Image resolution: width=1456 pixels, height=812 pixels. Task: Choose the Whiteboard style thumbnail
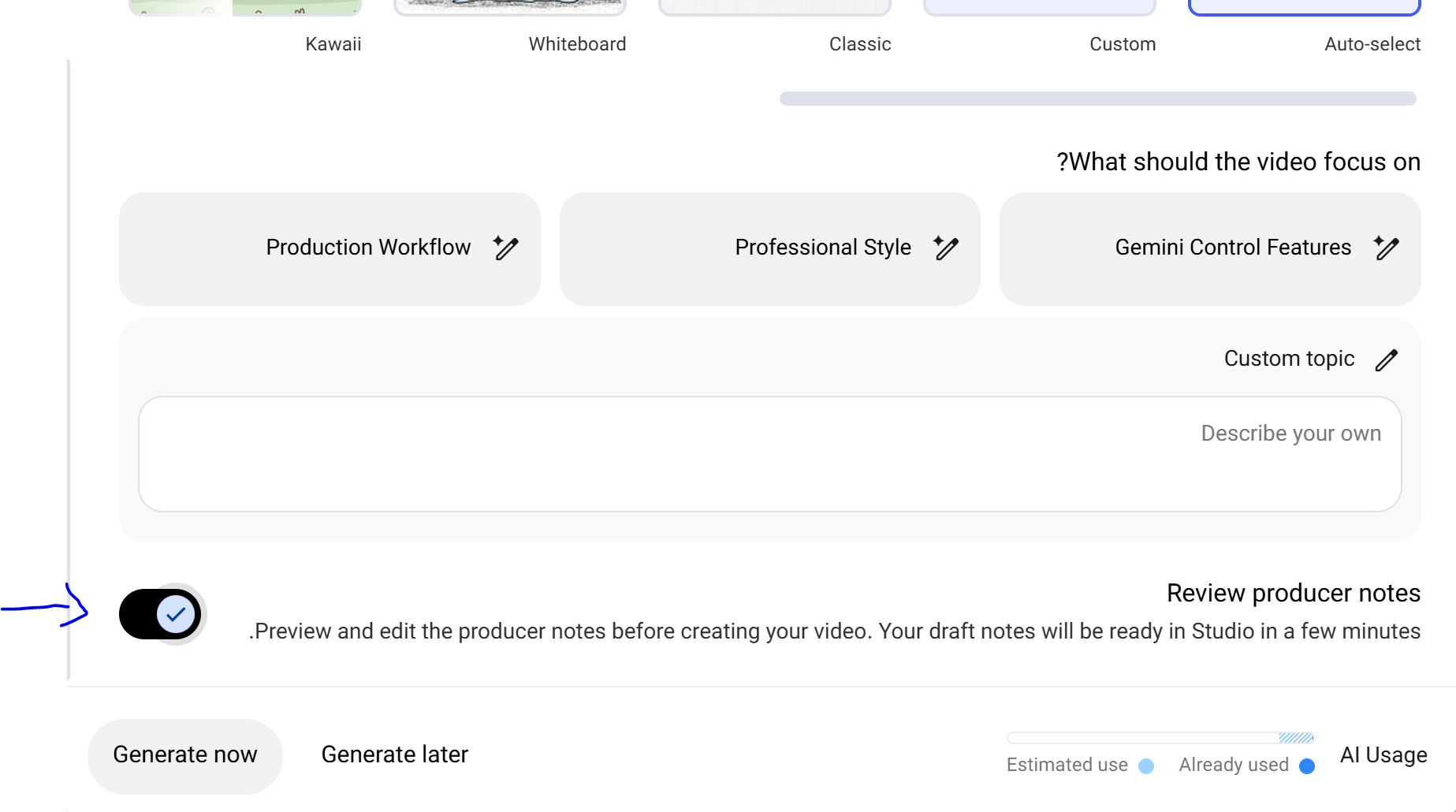pos(510,8)
